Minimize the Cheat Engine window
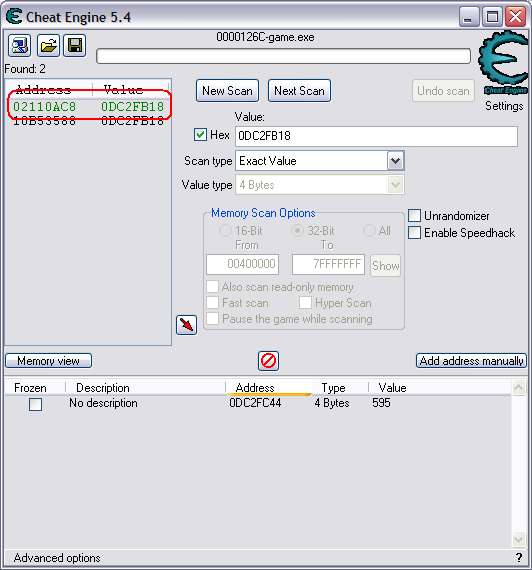The width and height of the screenshot is (532, 570). (469, 16)
